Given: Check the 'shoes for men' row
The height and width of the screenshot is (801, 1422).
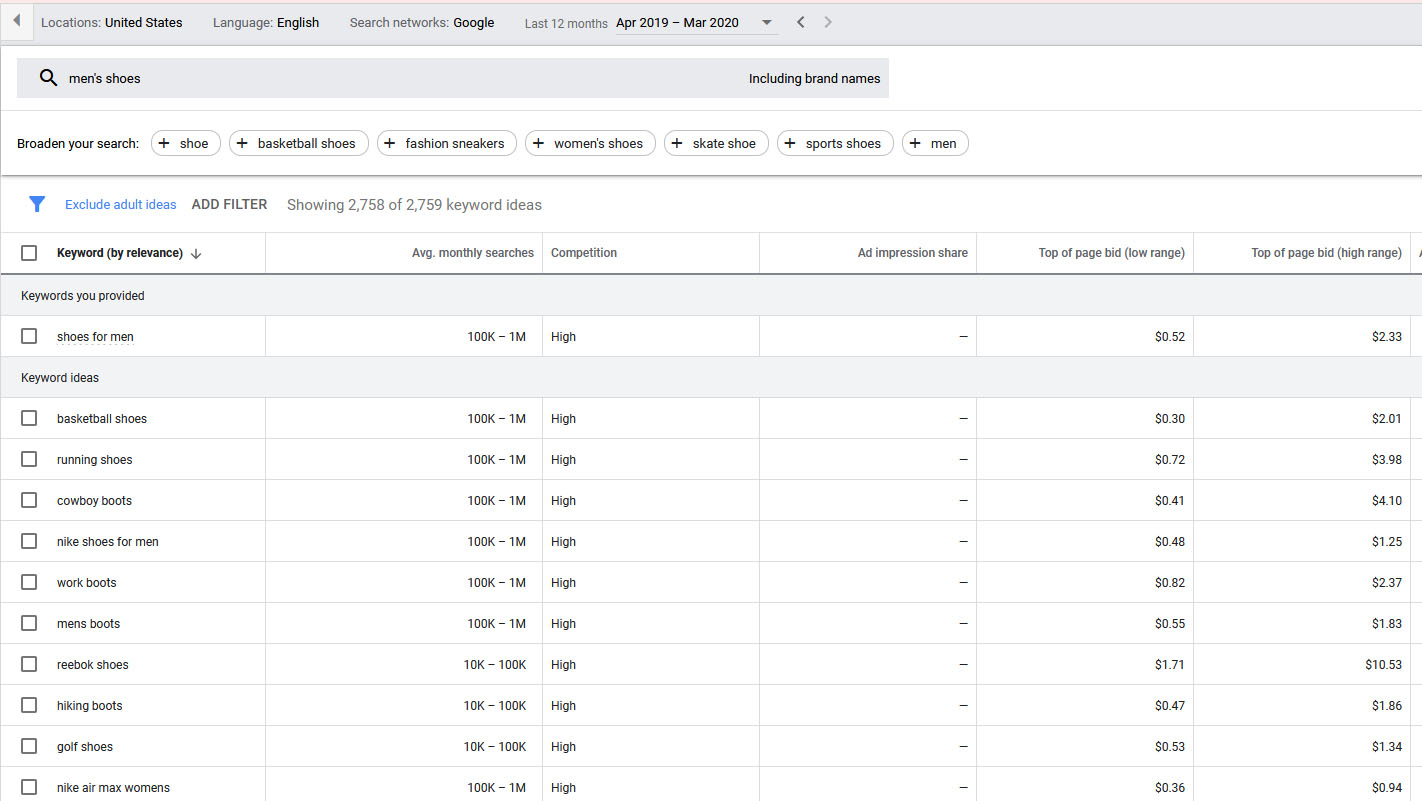Looking at the screenshot, I should tap(29, 336).
